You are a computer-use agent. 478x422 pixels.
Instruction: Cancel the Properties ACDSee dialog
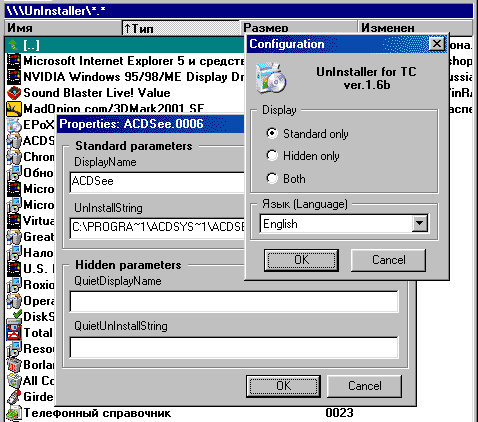(364, 386)
